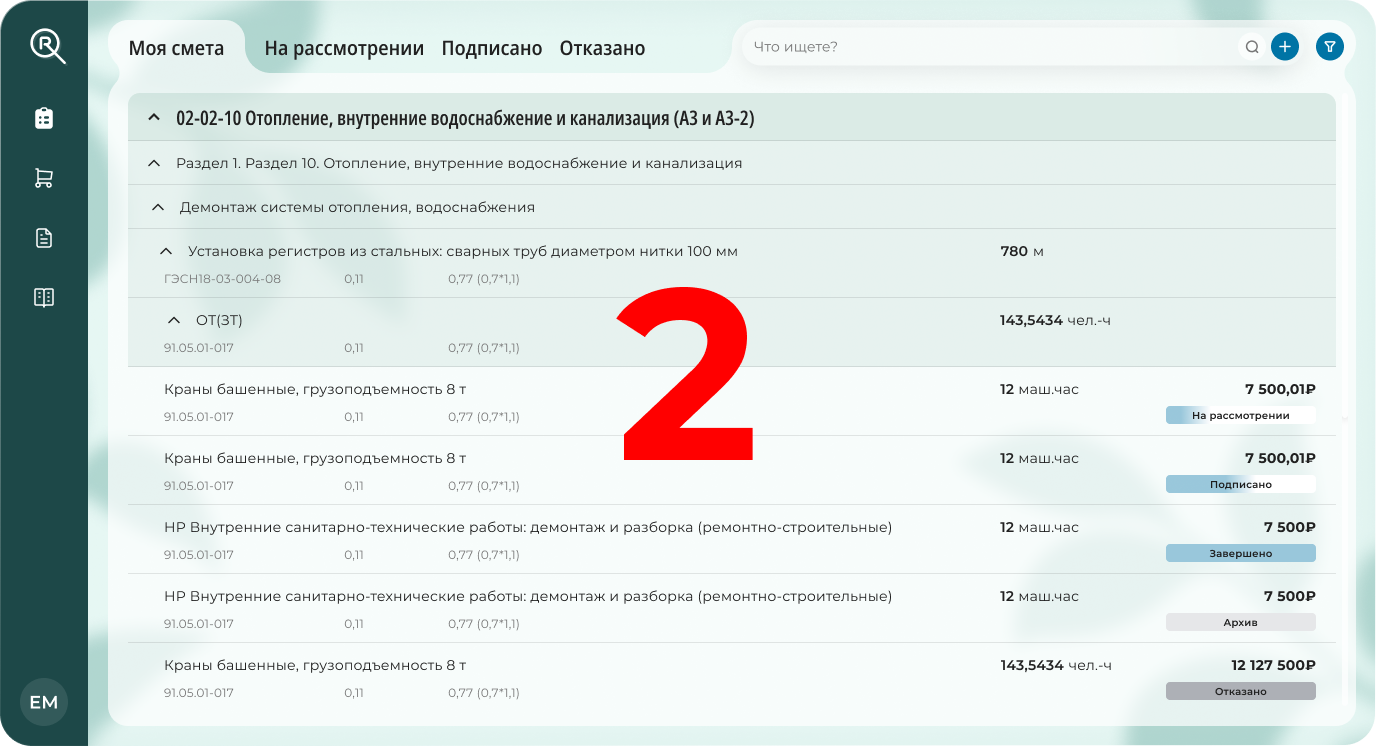The width and height of the screenshot is (1376, 746).
Task: Click the Завершено status badge
Action: pyautogui.click(x=1240, y=552)
